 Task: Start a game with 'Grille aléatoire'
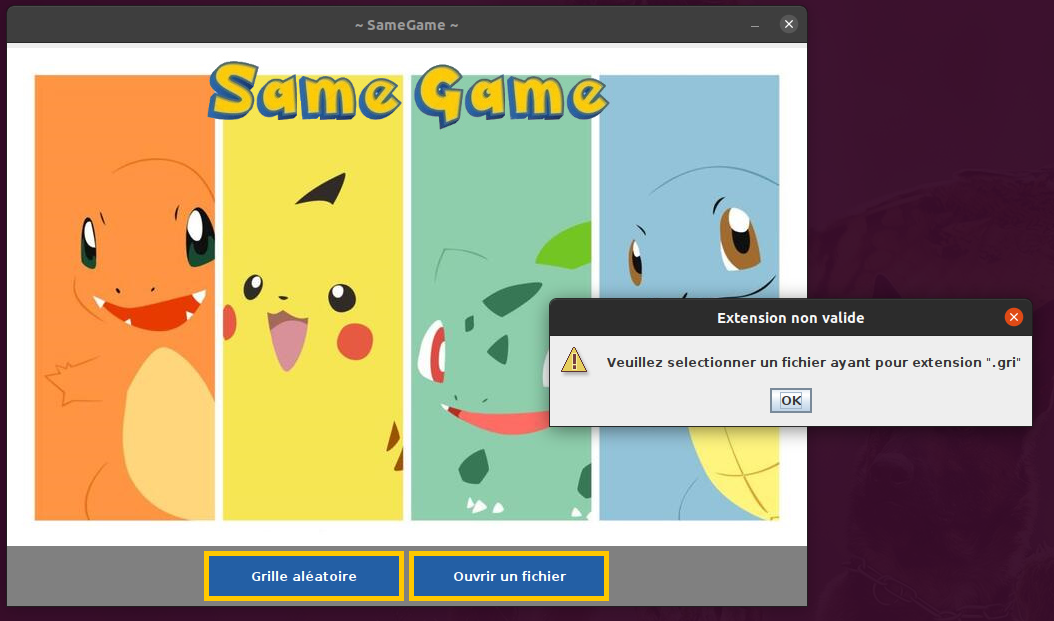coord(304,576)
